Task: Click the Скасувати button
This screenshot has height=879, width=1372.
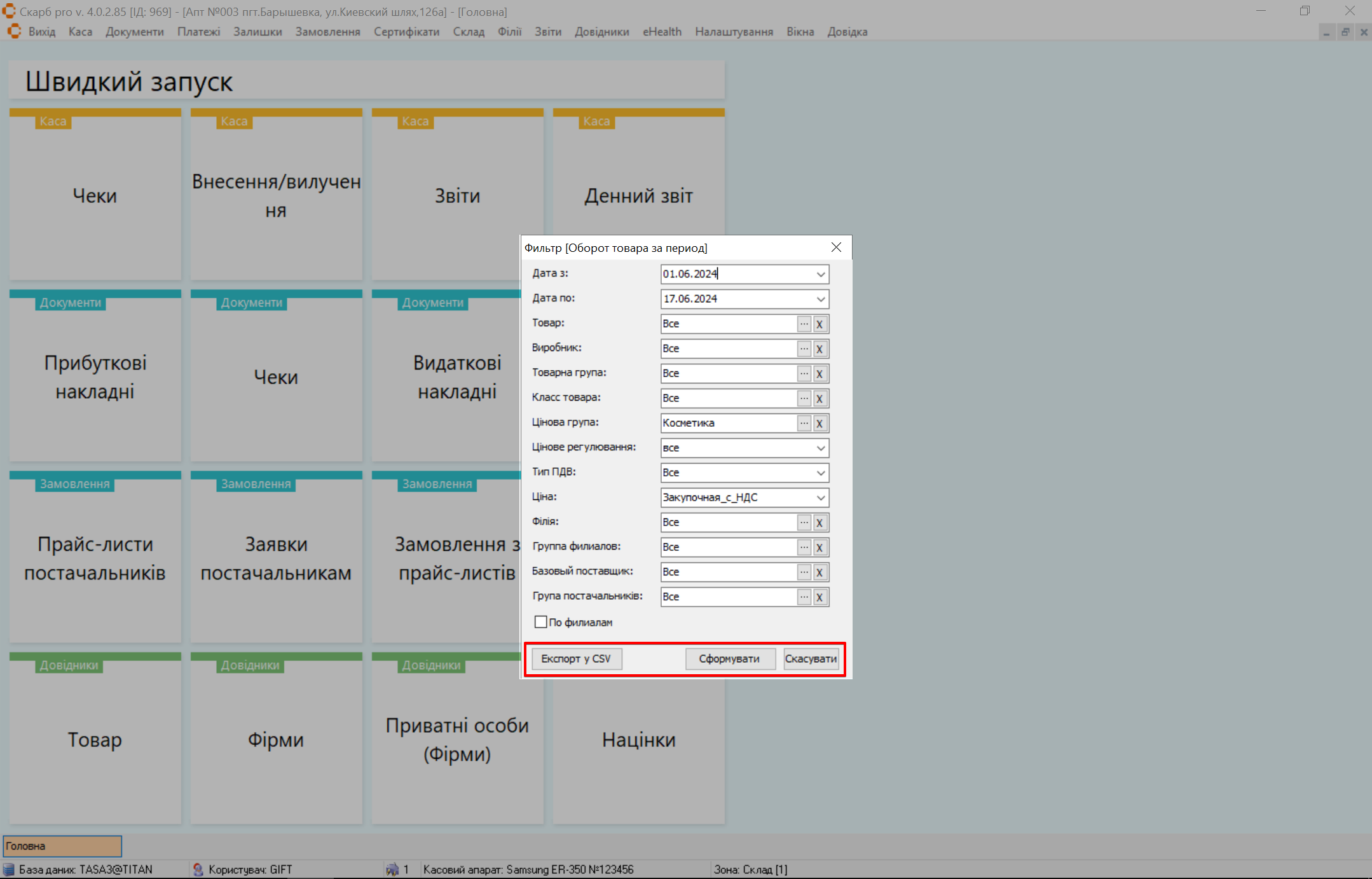Action: coord(811,659)
